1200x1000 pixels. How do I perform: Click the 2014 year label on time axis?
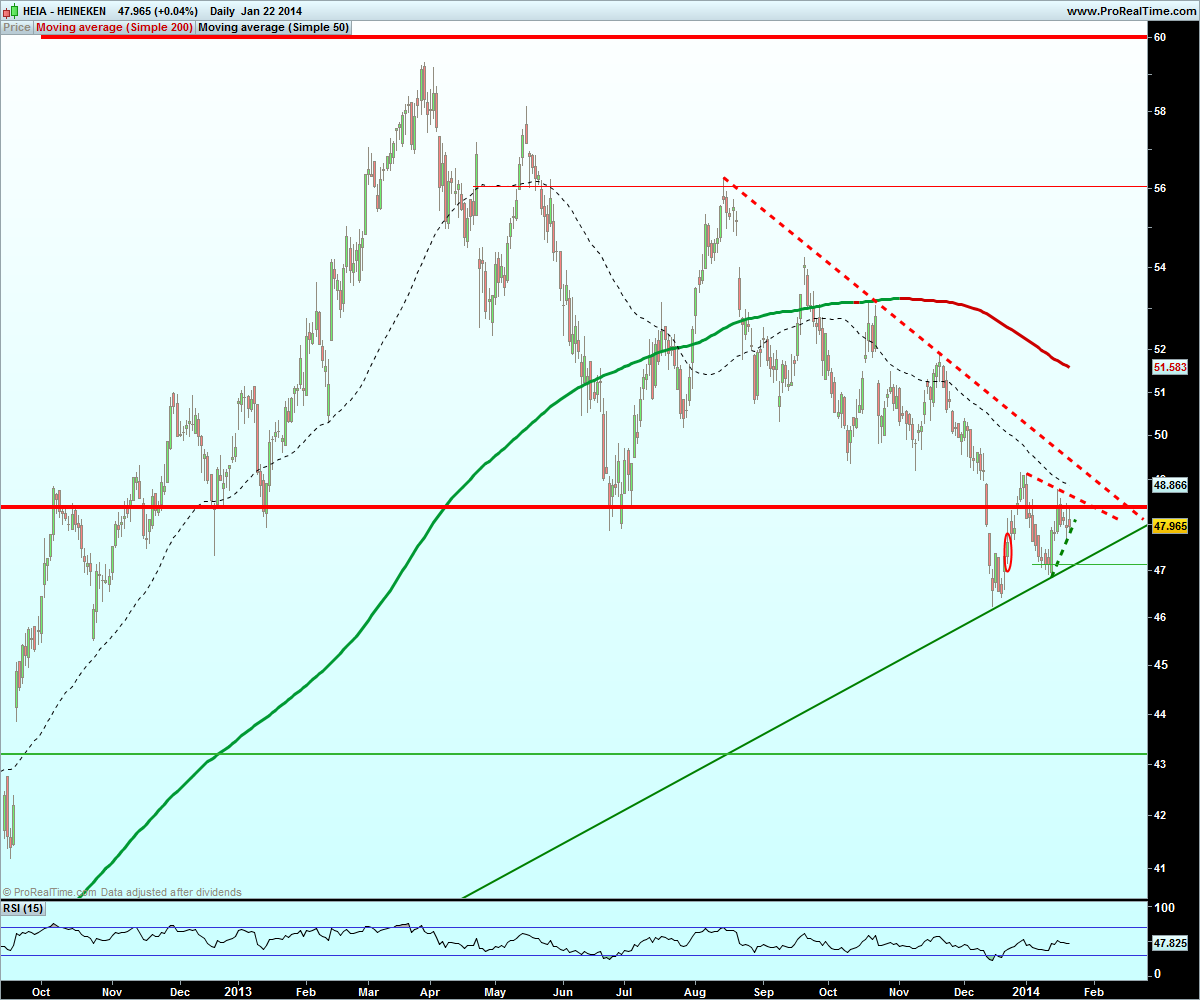point(1027,991)
